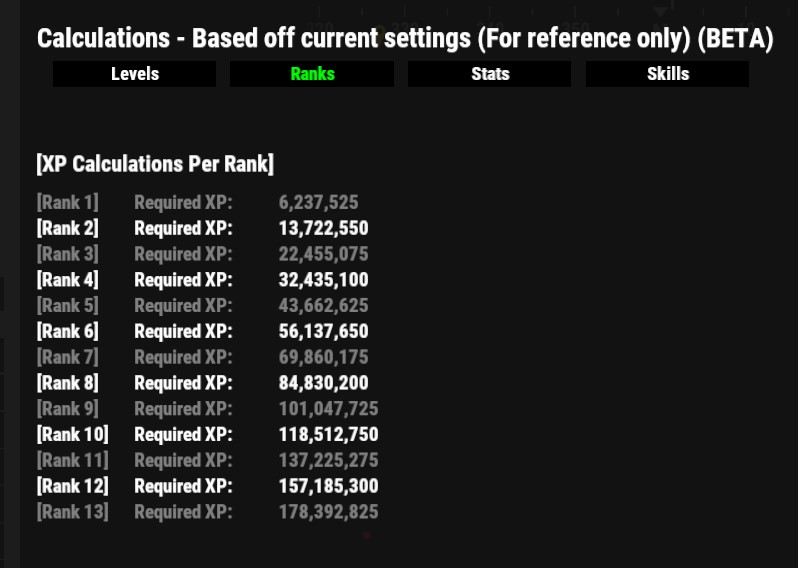Click the XP Calculations Per Rank heading

[155, 164]
